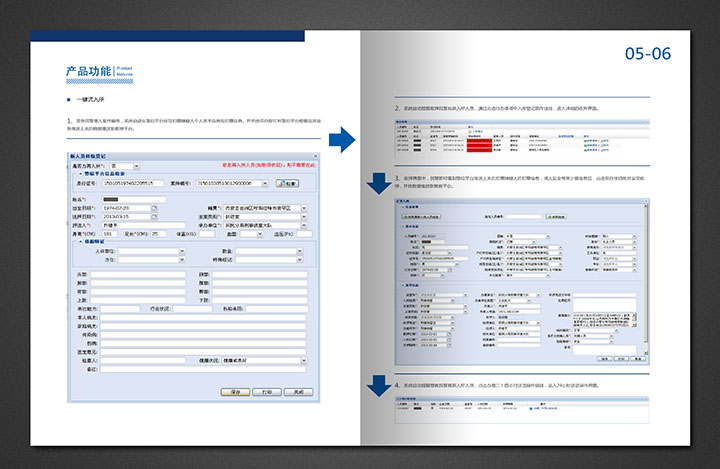Click the large blue right arrow
This screenshot has width=720, height=469.
[342, 139]
